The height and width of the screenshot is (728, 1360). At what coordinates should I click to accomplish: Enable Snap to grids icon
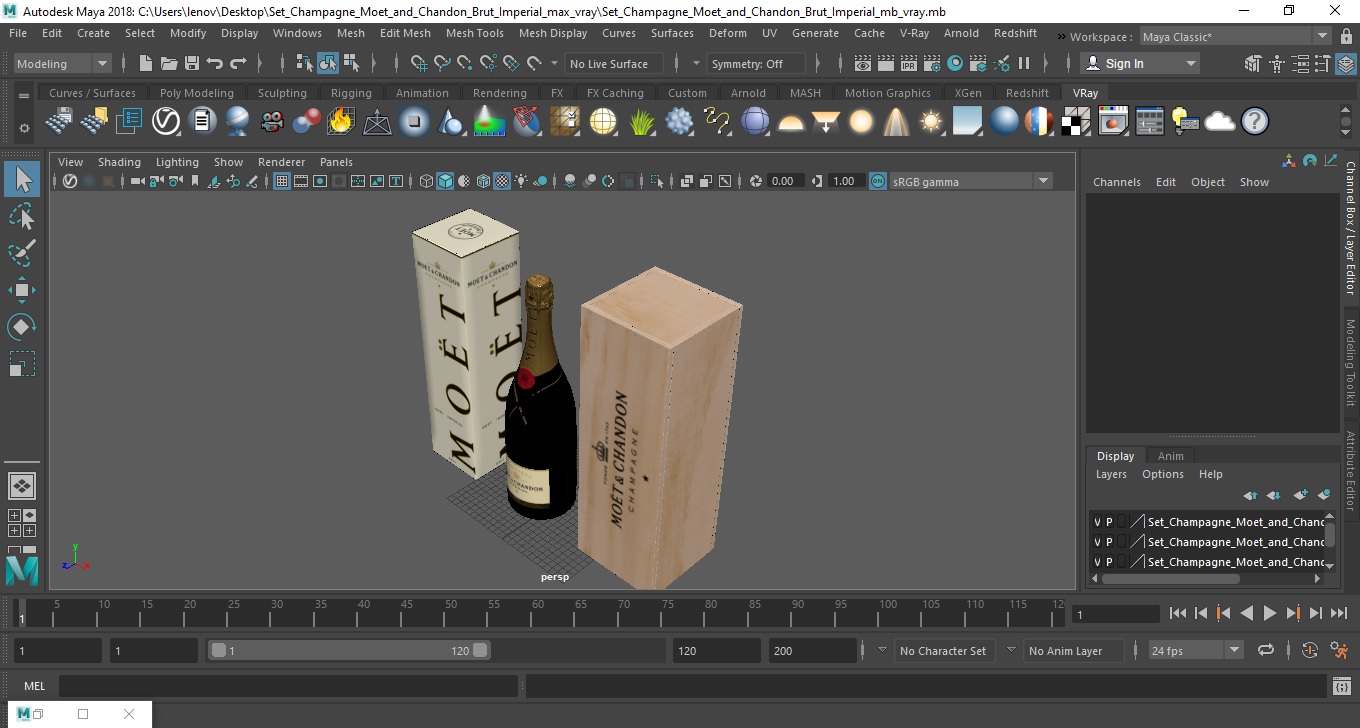[x=420, y=63]
